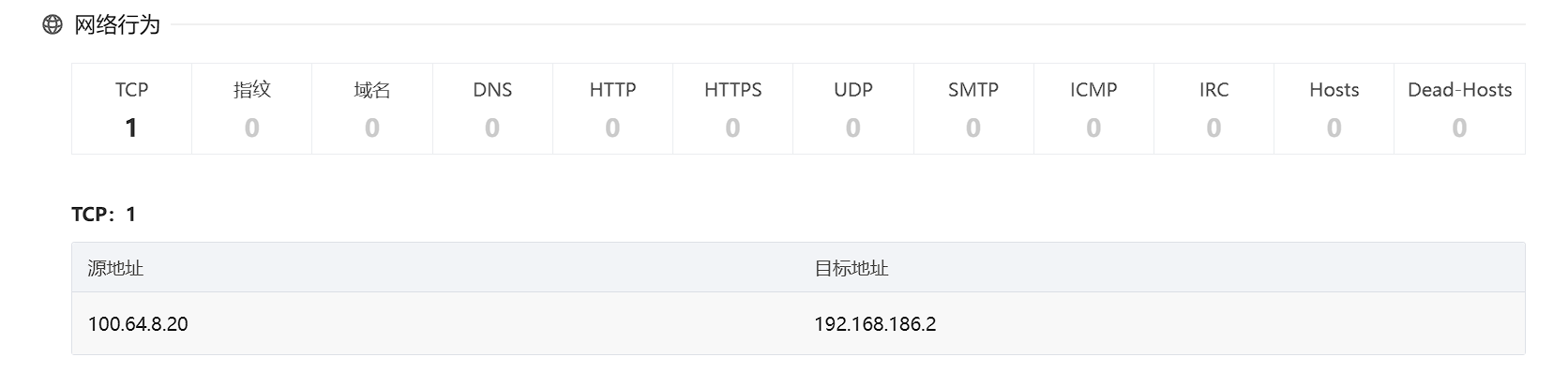Click the 源地址 column header
The image size is (1568, 387).
(x=115, y=268)
